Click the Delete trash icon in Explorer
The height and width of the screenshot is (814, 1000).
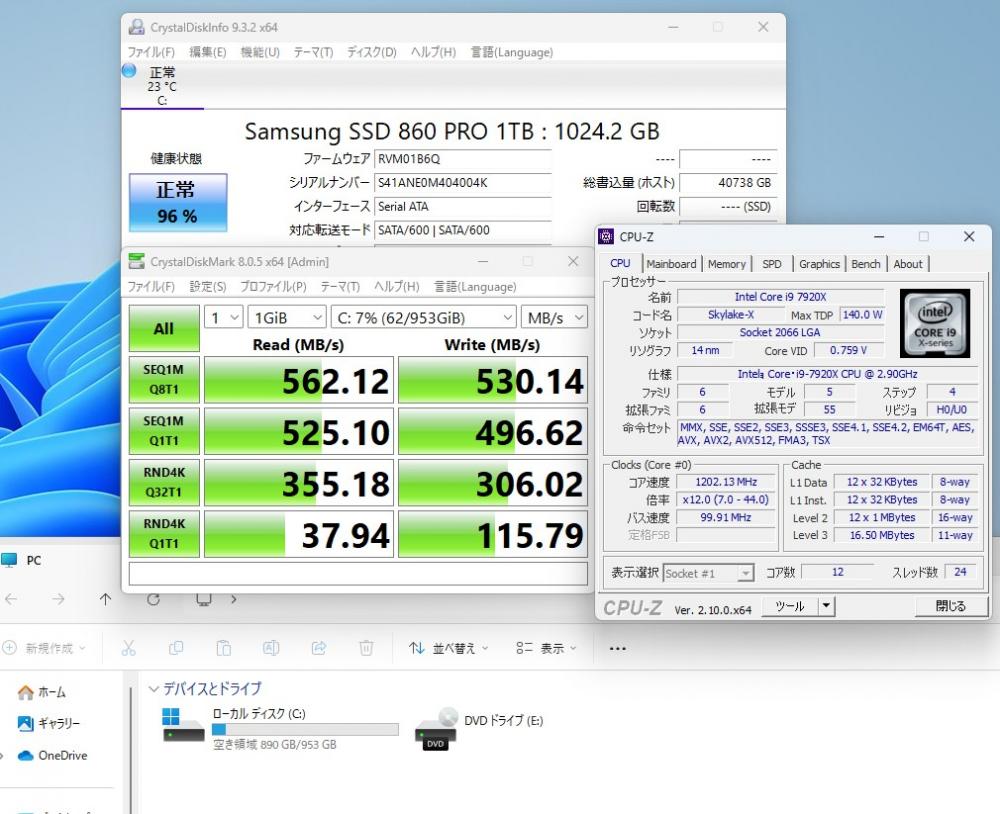(x=366, y=648)
